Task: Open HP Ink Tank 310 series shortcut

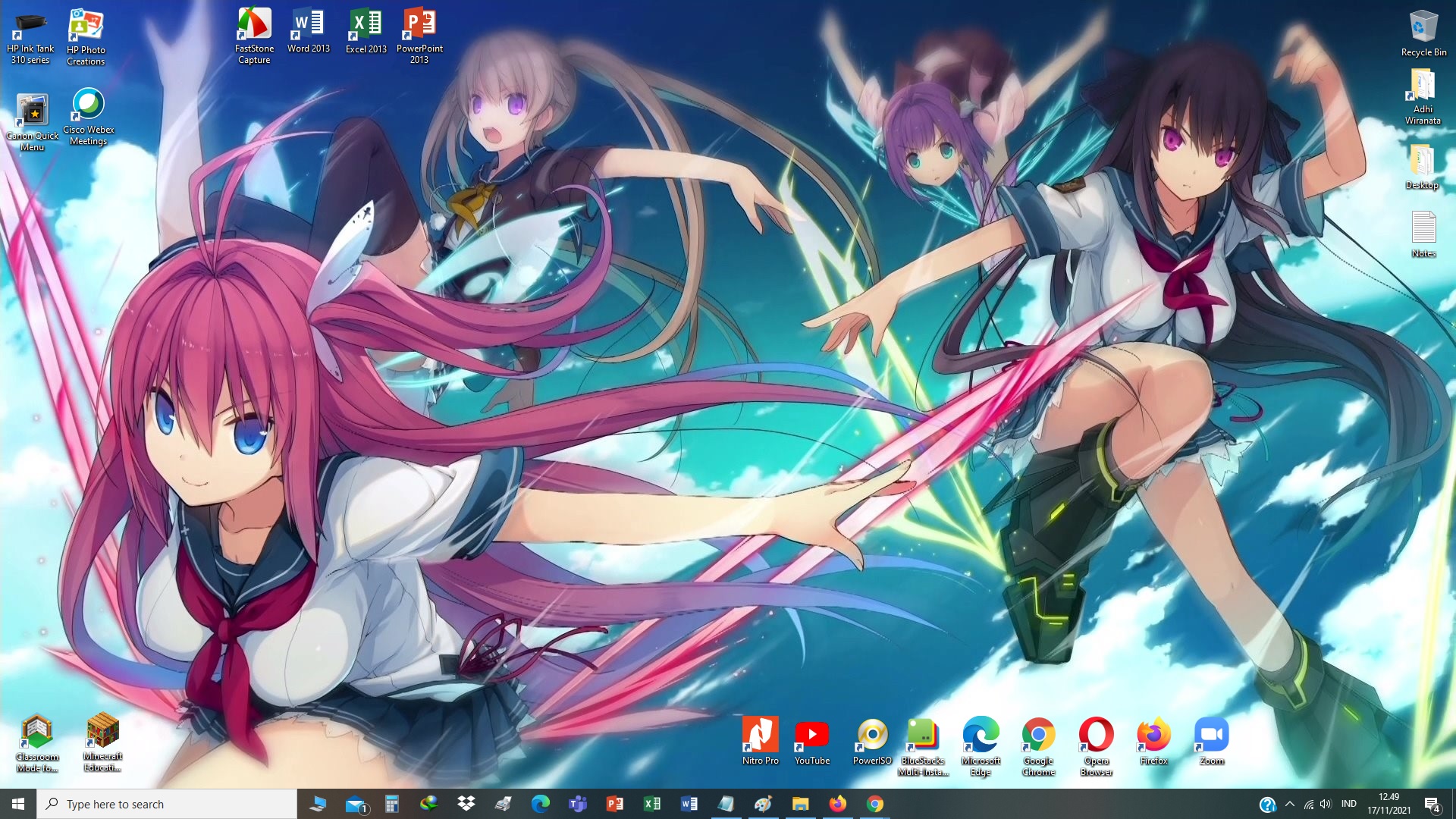Action: [x=30, y=38]
